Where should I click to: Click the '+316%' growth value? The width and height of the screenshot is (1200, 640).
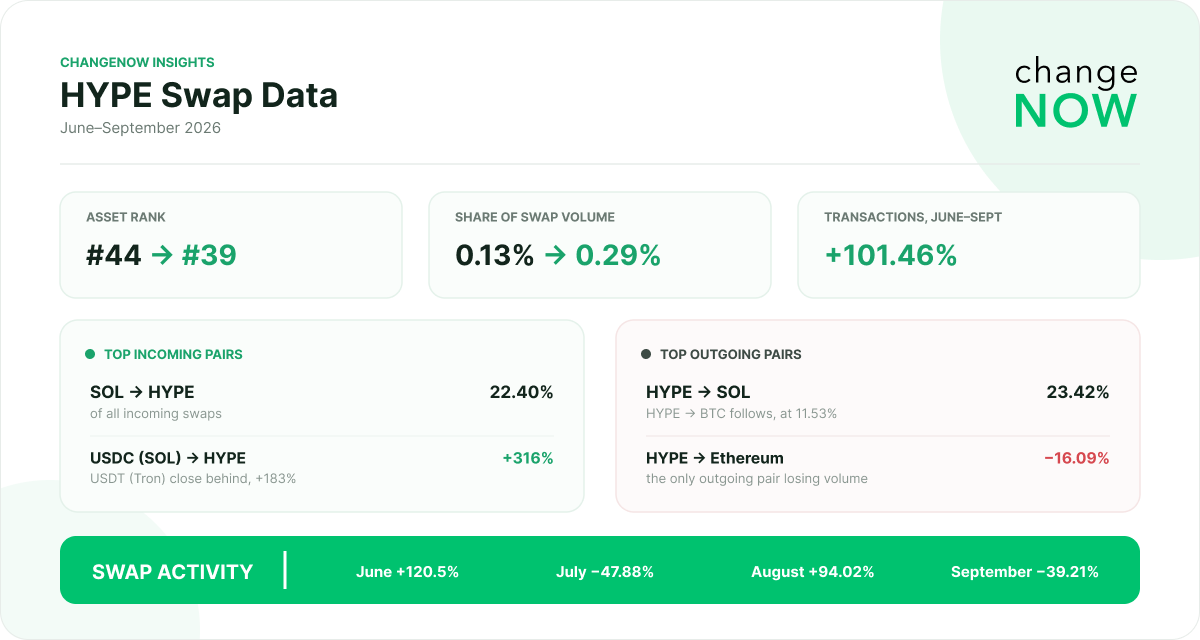(528, 458)
